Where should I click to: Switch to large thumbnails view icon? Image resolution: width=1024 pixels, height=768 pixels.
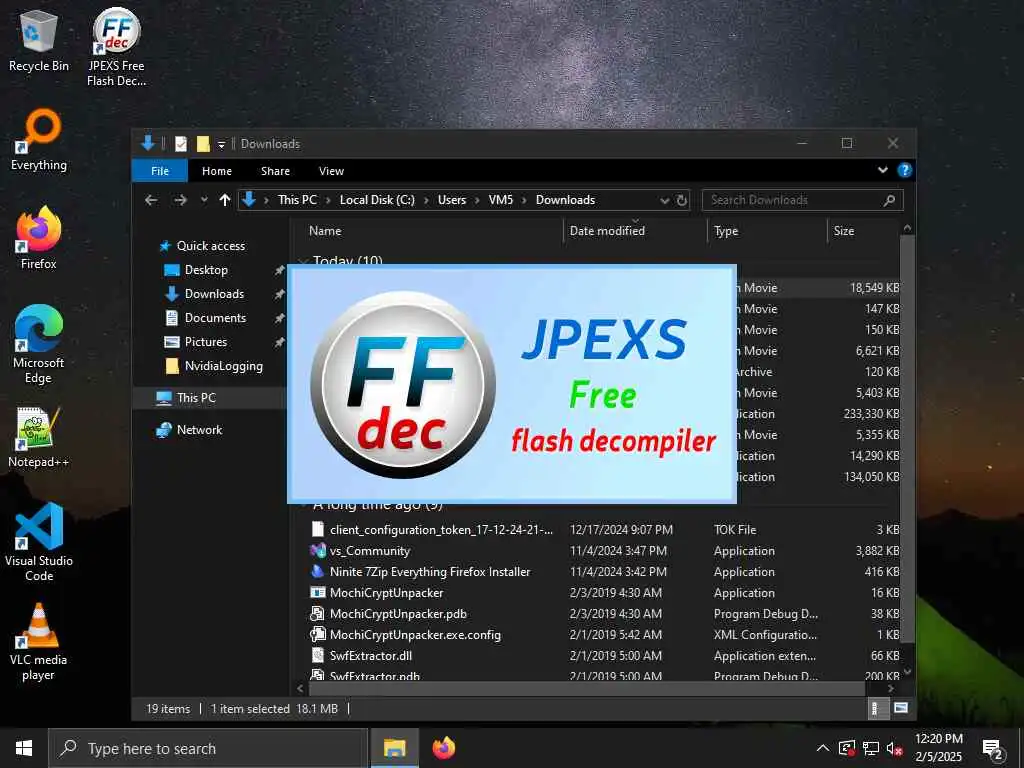[x=901, y=708]
